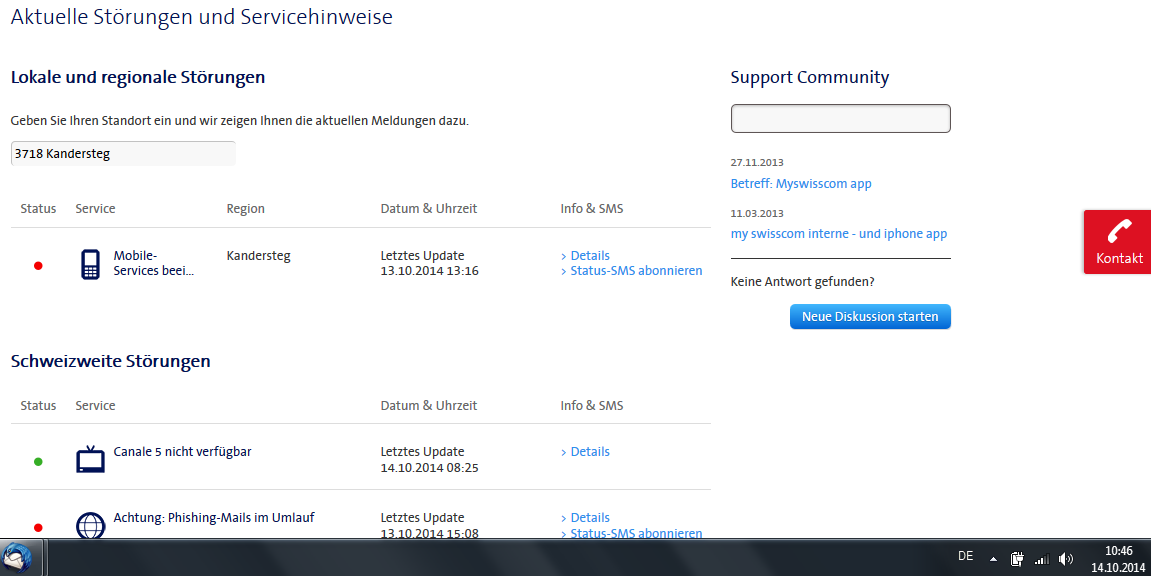This screenshot has height=576, width=1151.
Task: Click the mobile phone service icon
Action: pos(90,264)
